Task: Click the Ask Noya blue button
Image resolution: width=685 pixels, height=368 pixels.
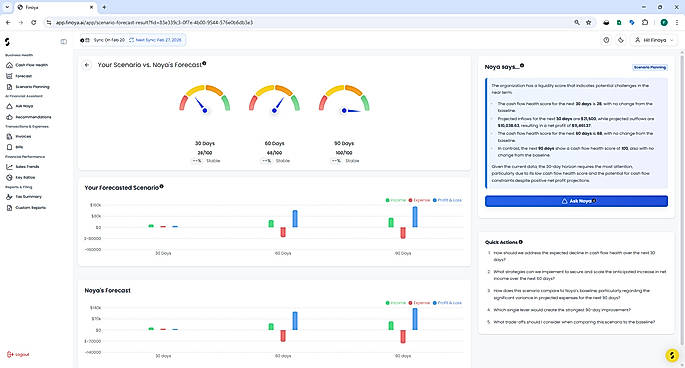Action: pos(576,201)
